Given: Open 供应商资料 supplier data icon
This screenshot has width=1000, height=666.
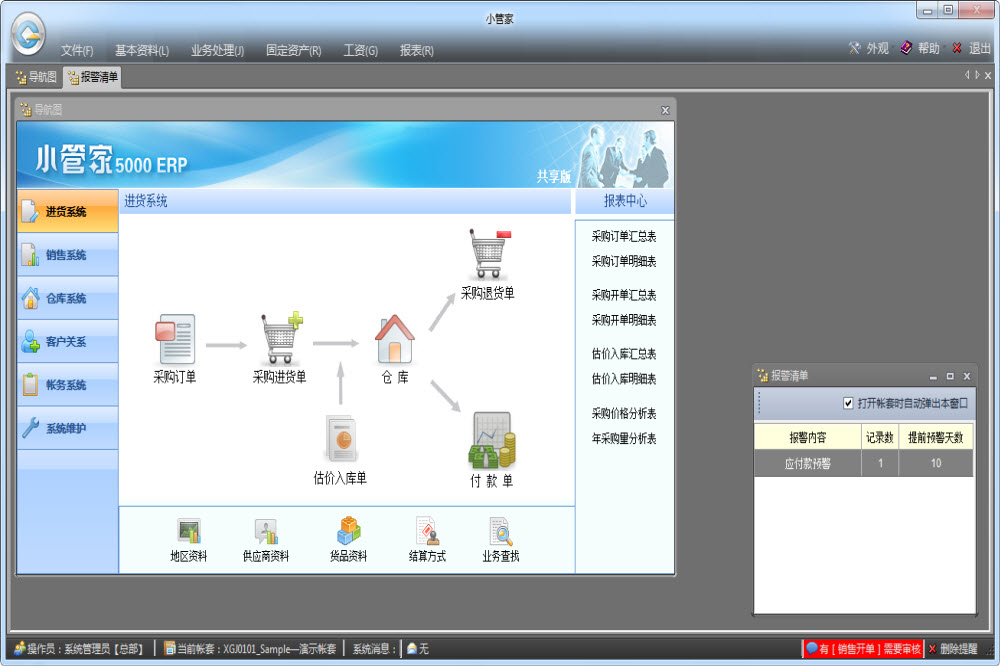Looking at the screenshot, I should pyautogui.click(x=266, y=532).
